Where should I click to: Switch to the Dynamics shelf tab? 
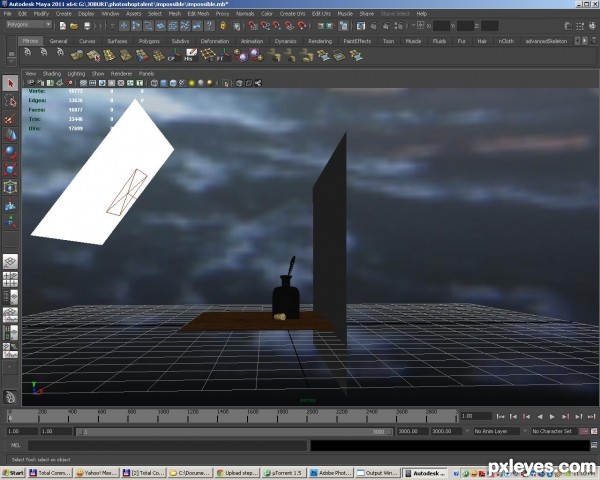coord(285,41)
